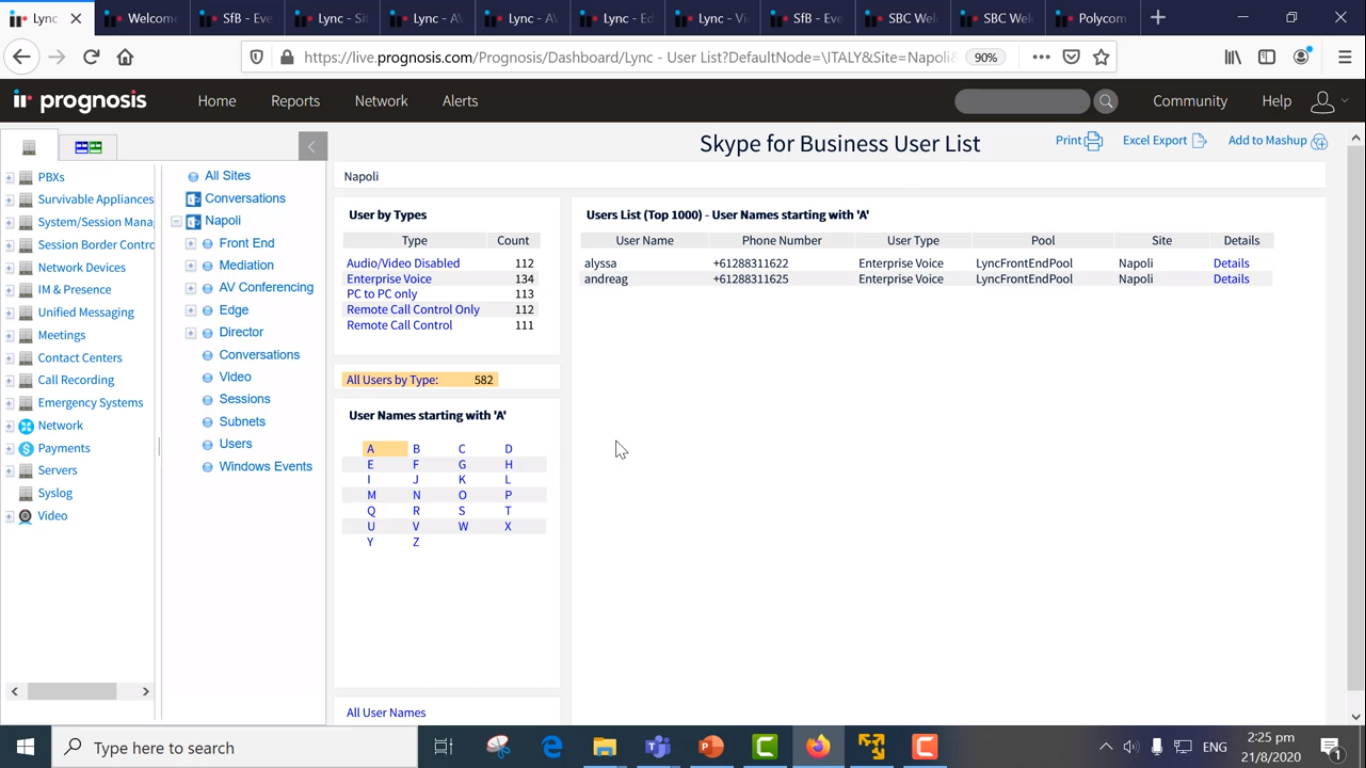Open Camtasia green icon in taskbar

tap(765, 747)
